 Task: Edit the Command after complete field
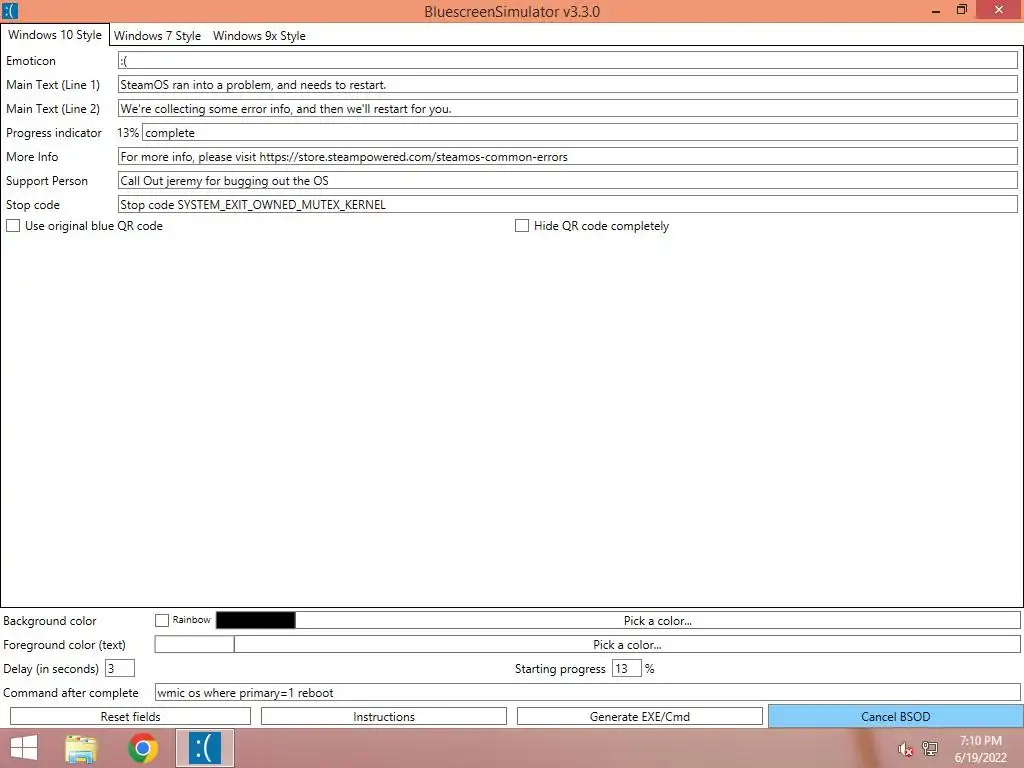pos(588,693)
